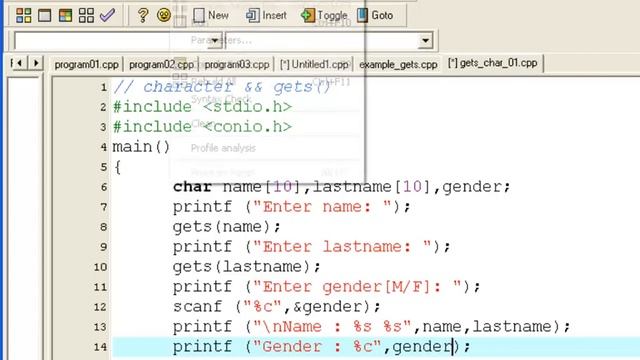Click the Rebuild All grid icon
Screen dimensions: 640x360
86,16
